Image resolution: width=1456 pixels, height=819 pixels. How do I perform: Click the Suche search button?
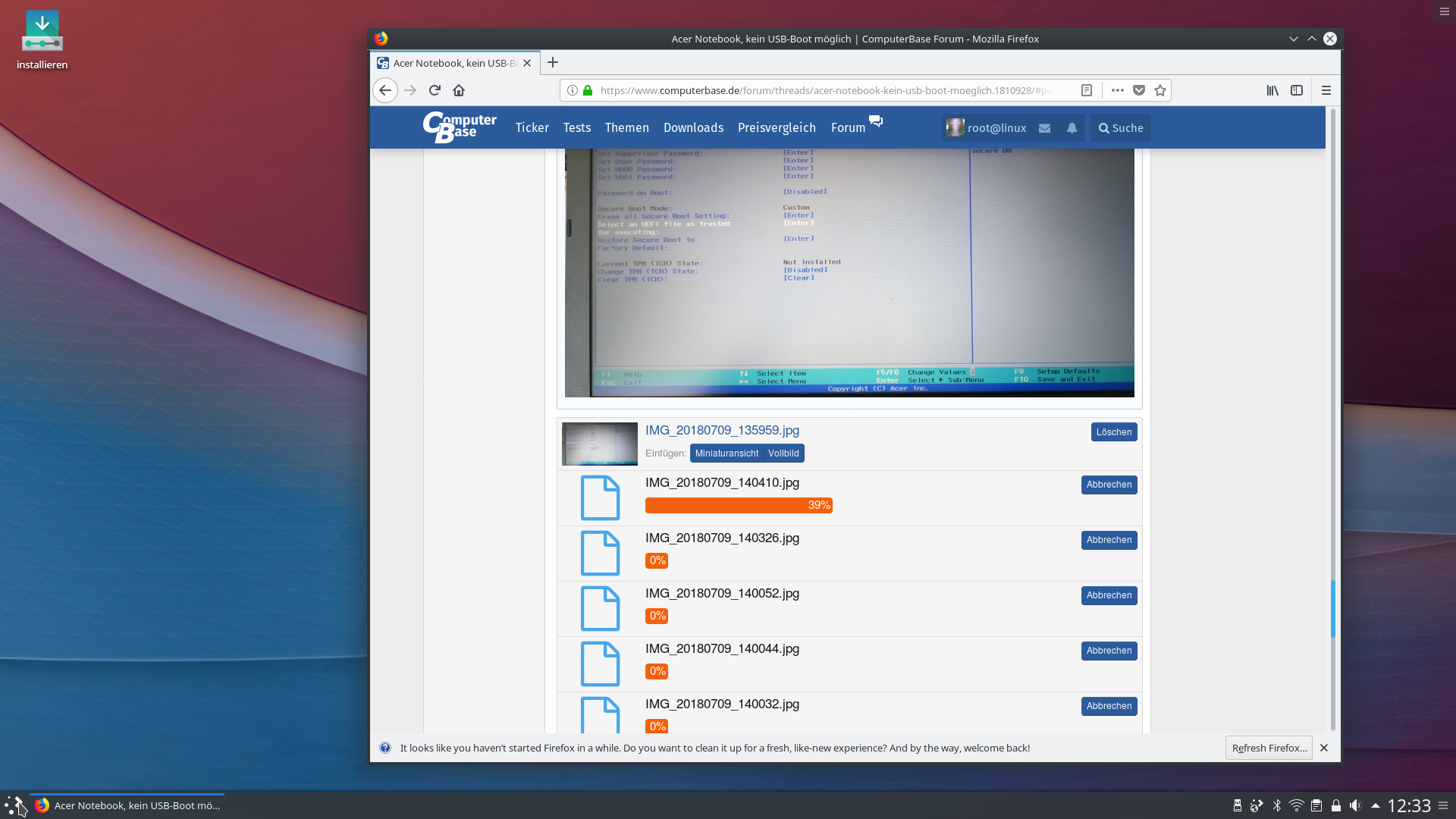(x=1121, y=128)
